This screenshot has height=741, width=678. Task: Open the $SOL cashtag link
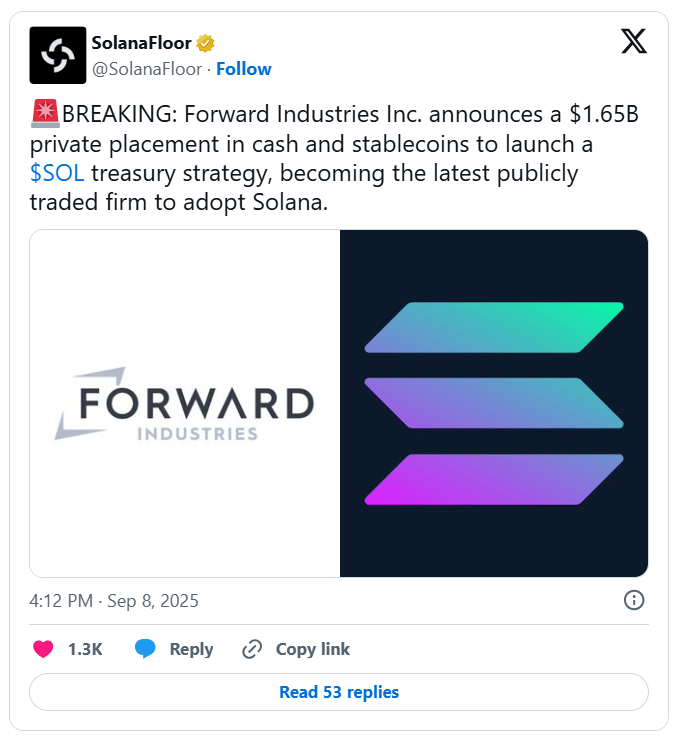[58, 173]
